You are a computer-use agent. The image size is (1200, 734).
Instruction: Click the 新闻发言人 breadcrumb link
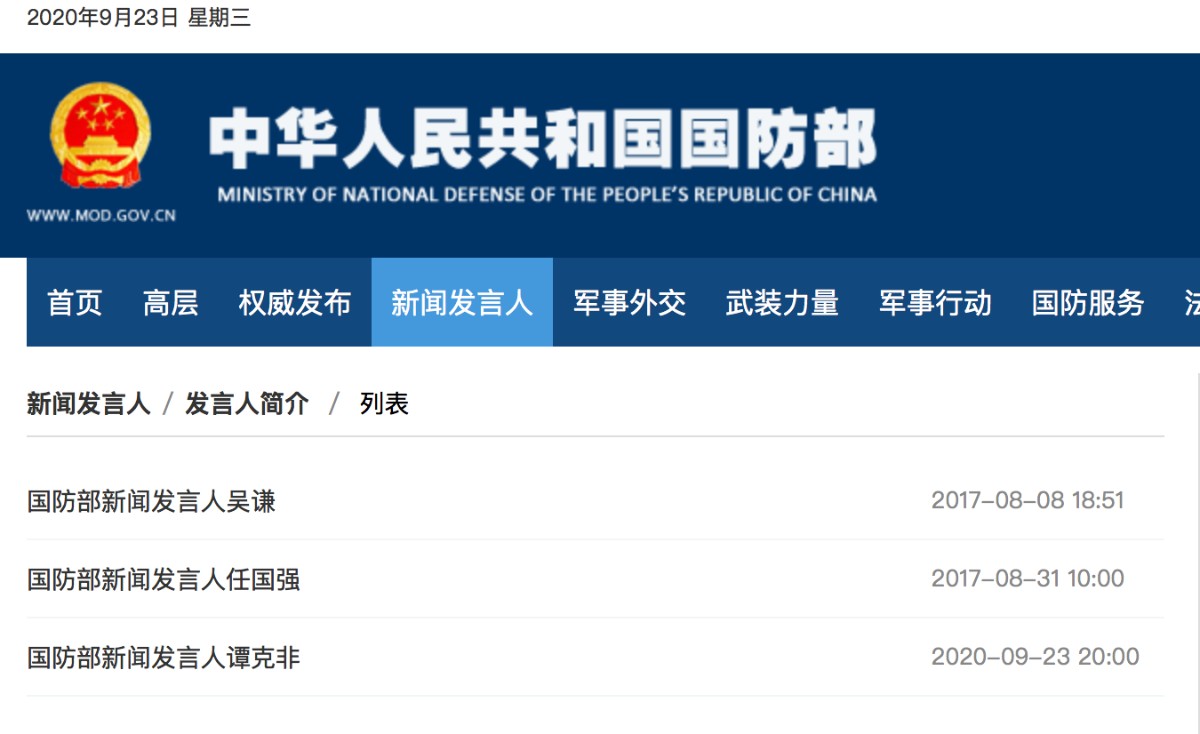tap(88, 404)
